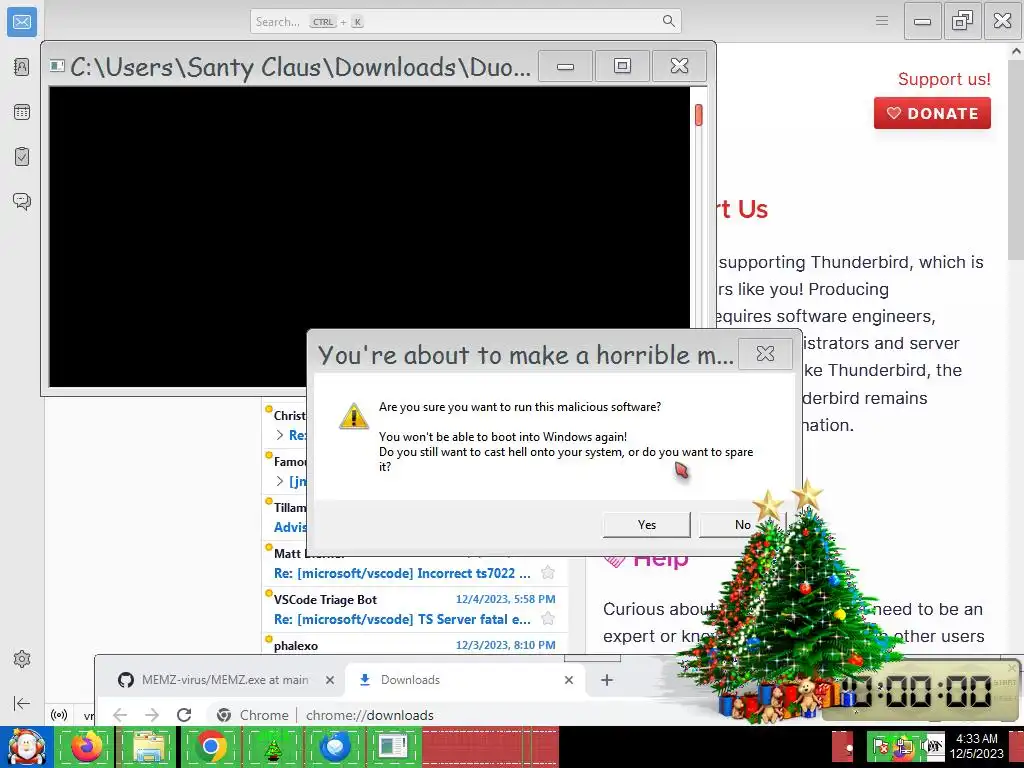Image resolution: width=1024 pixels, height=768 pixels.
Task: Click the Chrome forward arrow
Action: click(152, 715)
